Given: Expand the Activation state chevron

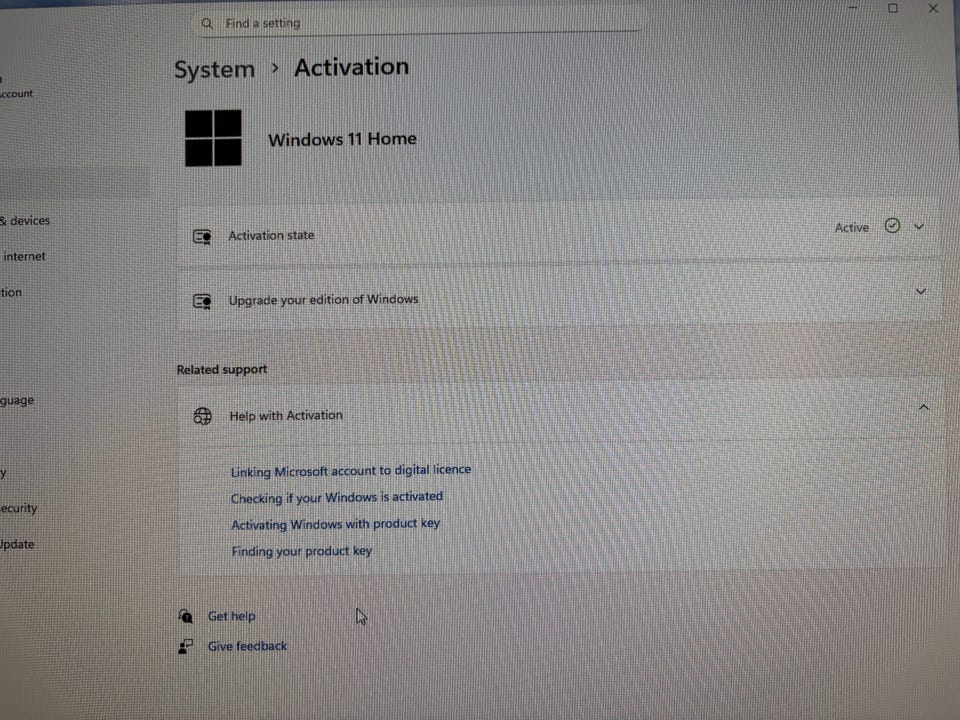Looking at the screenshot, I should 919,227.
